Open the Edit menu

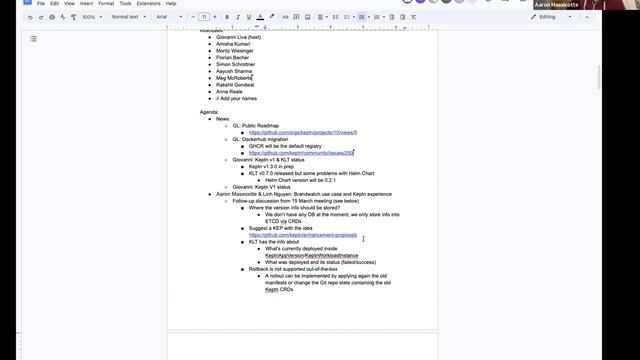pos(54,3)
